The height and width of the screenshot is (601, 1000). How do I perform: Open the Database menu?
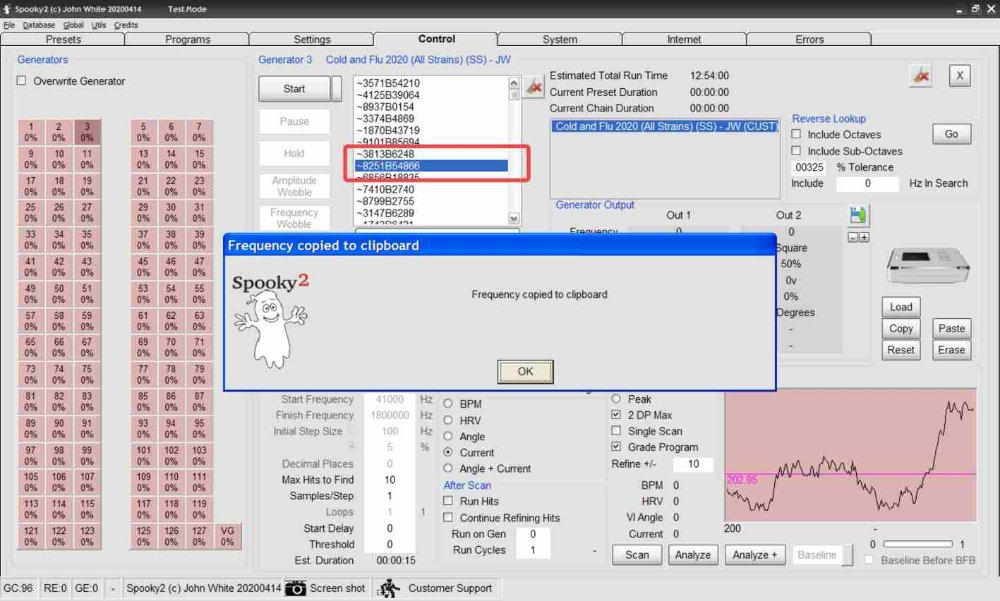pyautogui.click(x=39, y=24)
